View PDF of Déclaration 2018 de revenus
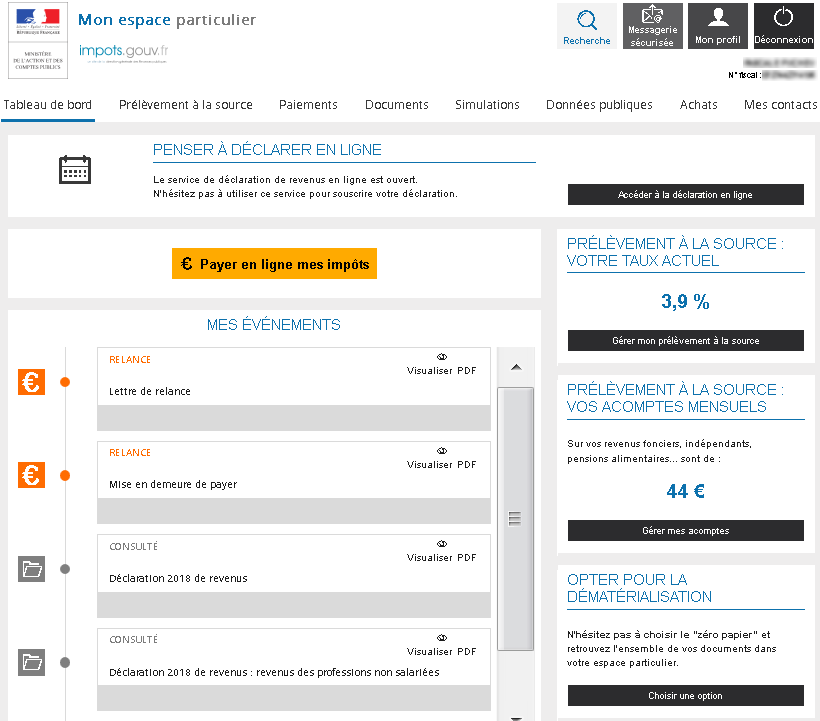Viewport: 820px width, 721px height. tap(441, 551)
